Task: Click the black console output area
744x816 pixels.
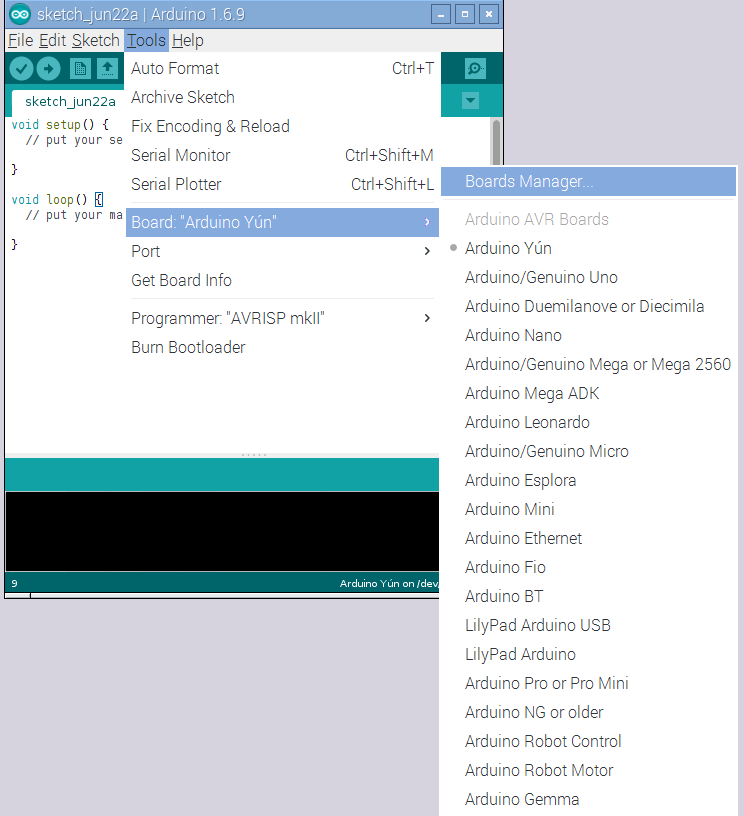Action: pos(222,531)
